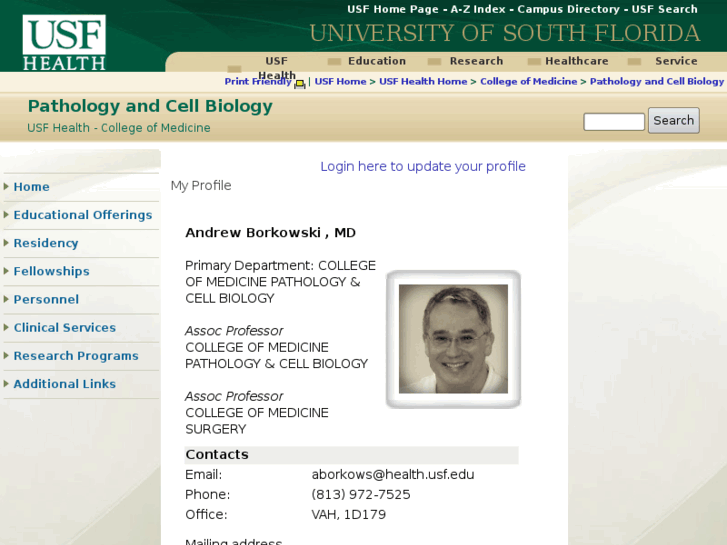Open the Education navigation tab
Viewport: 727px width, 545px height.
coord(377,61)
